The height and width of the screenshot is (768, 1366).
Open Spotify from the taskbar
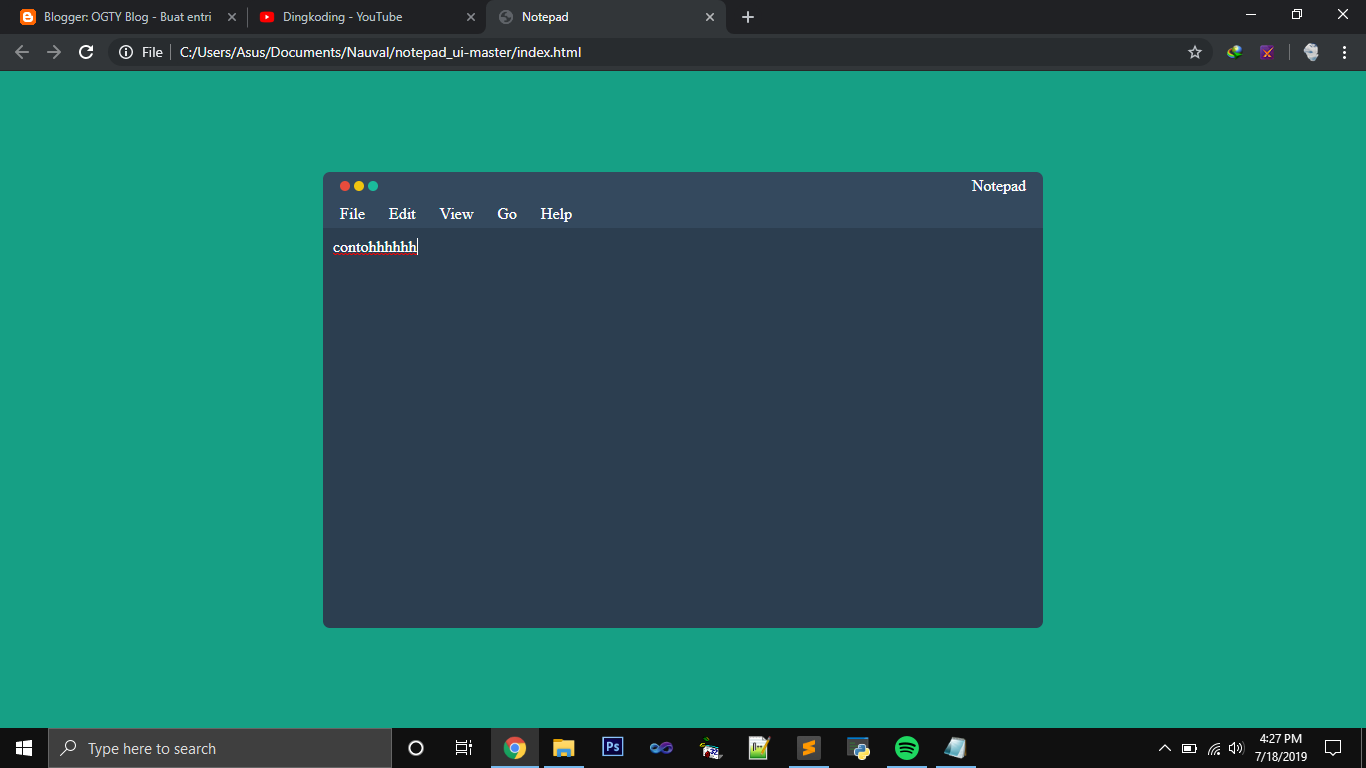click(x=906, y=747)
